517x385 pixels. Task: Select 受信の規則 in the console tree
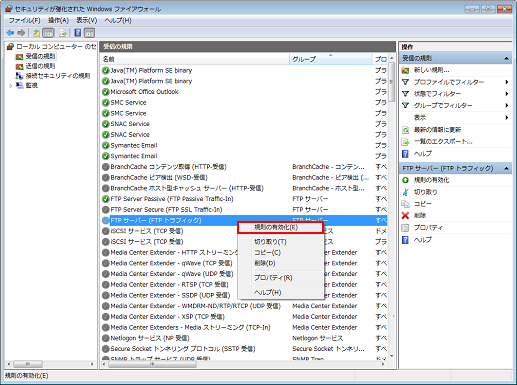click(x=40, y=56)
